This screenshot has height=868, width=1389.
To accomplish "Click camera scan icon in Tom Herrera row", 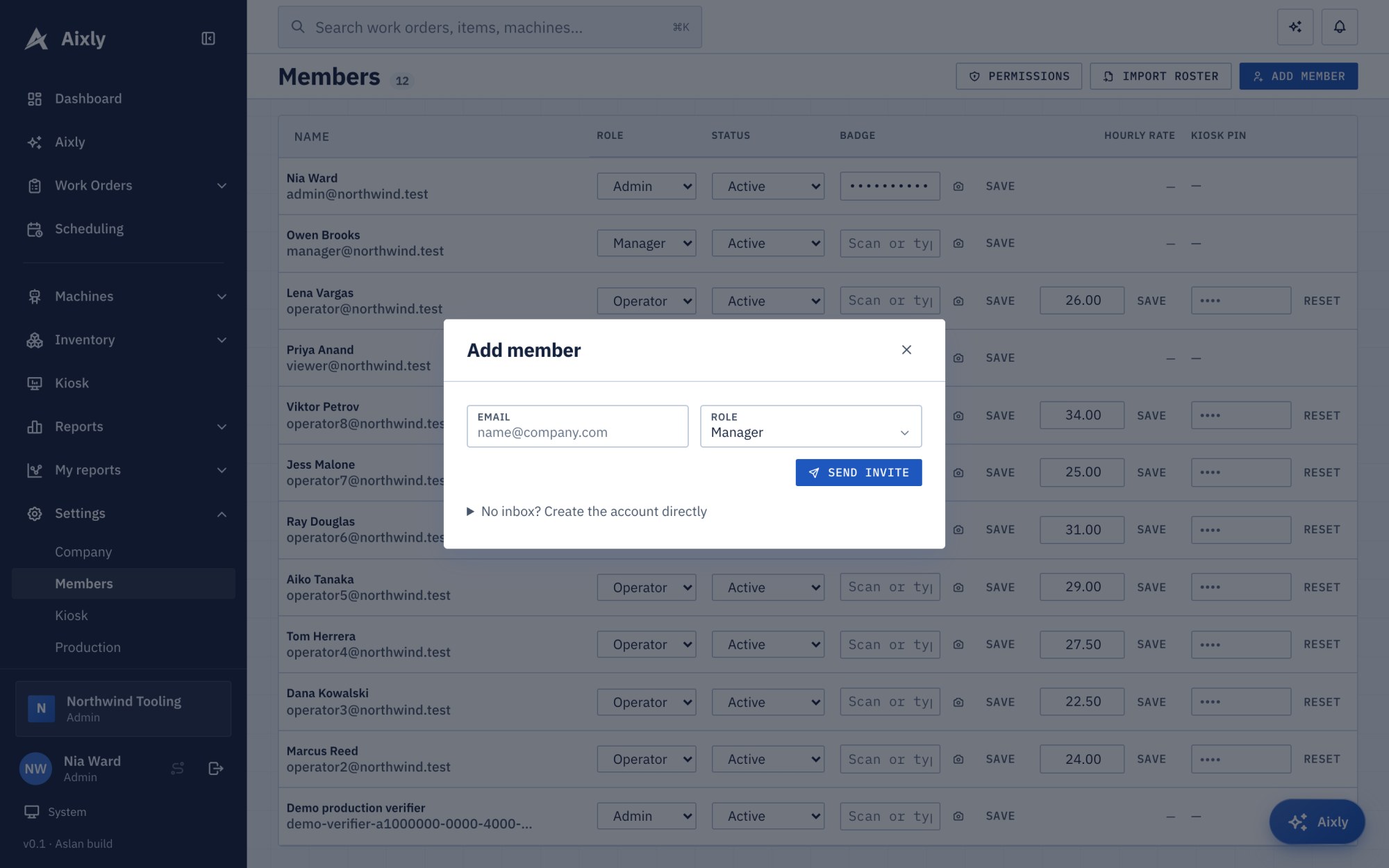I will pyautogui.click(x=958, y=644).
